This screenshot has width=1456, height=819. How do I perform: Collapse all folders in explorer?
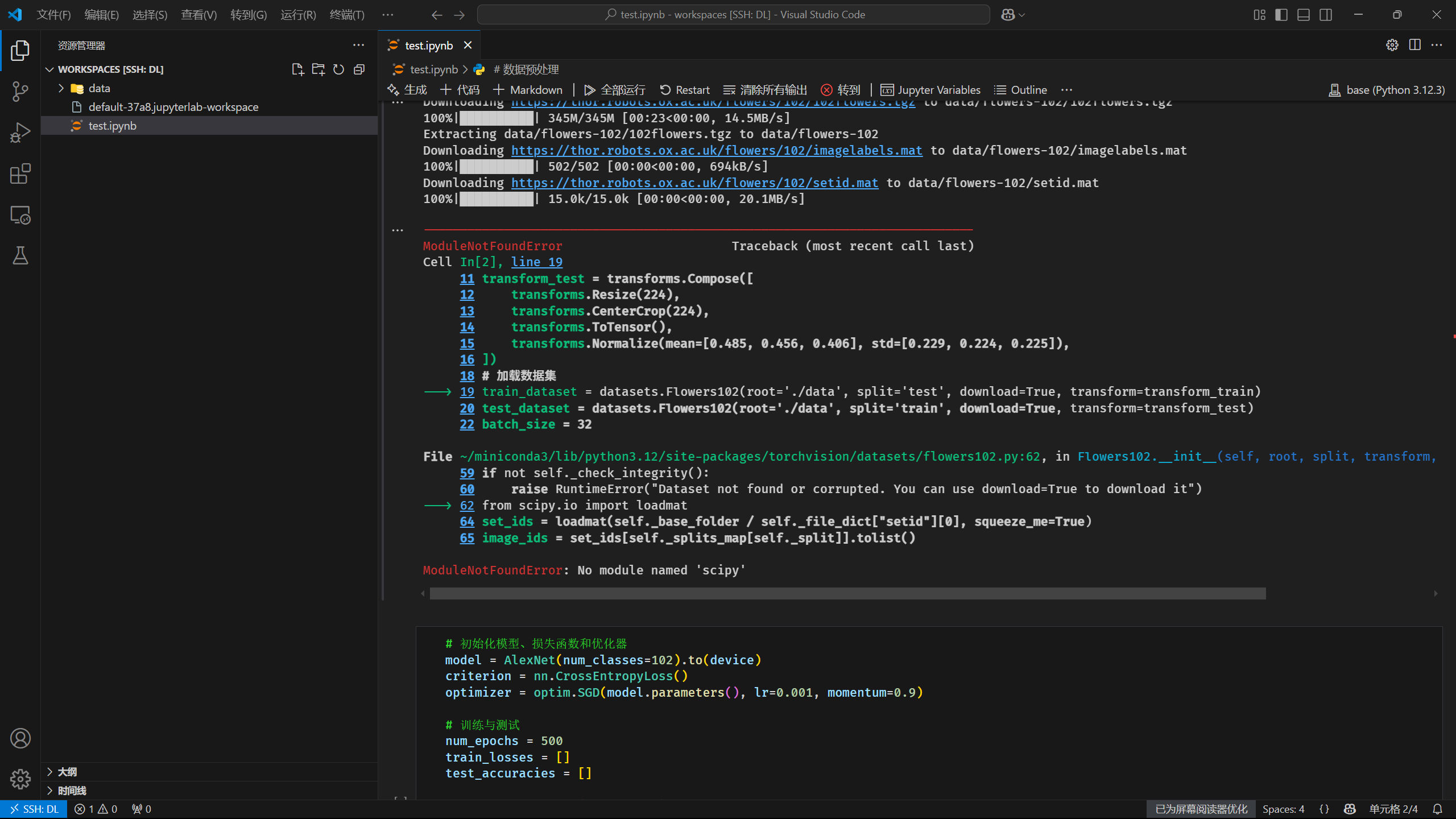[x=359, y=69]
